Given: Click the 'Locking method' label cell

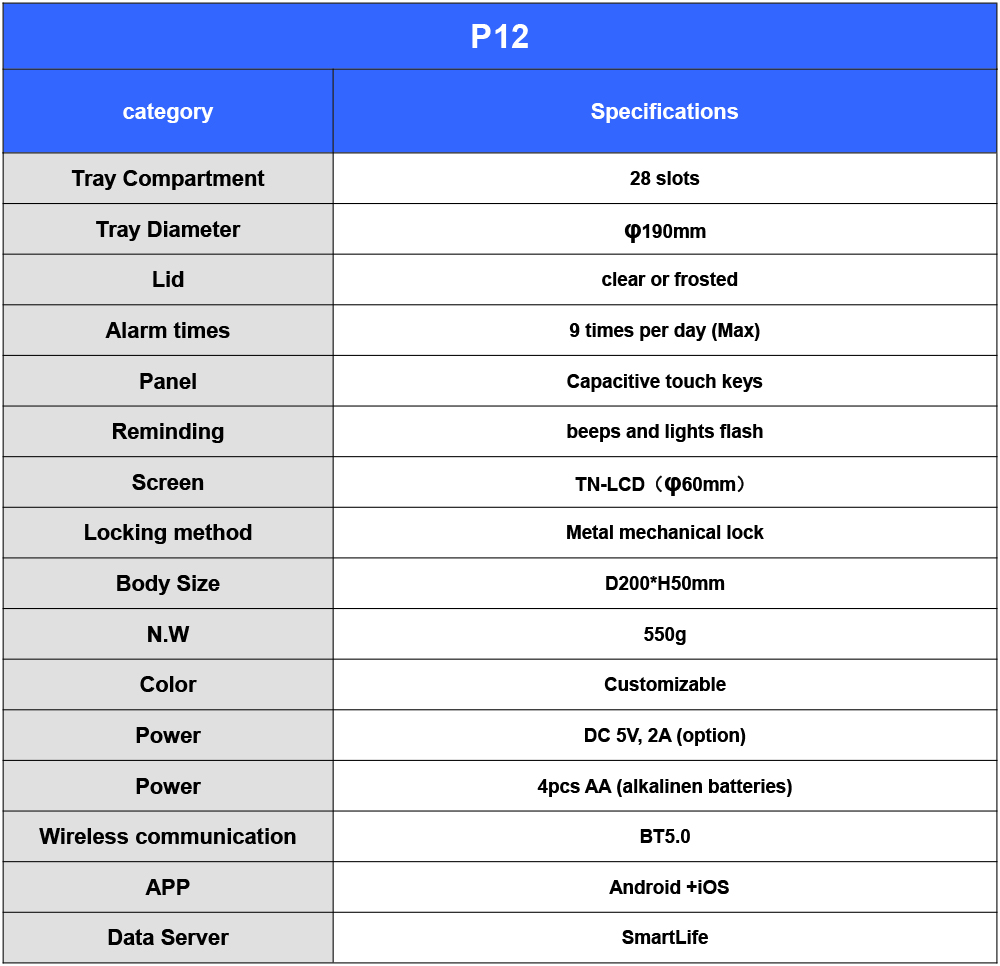Looking at the screenshot, I should [x=168, y=533].
